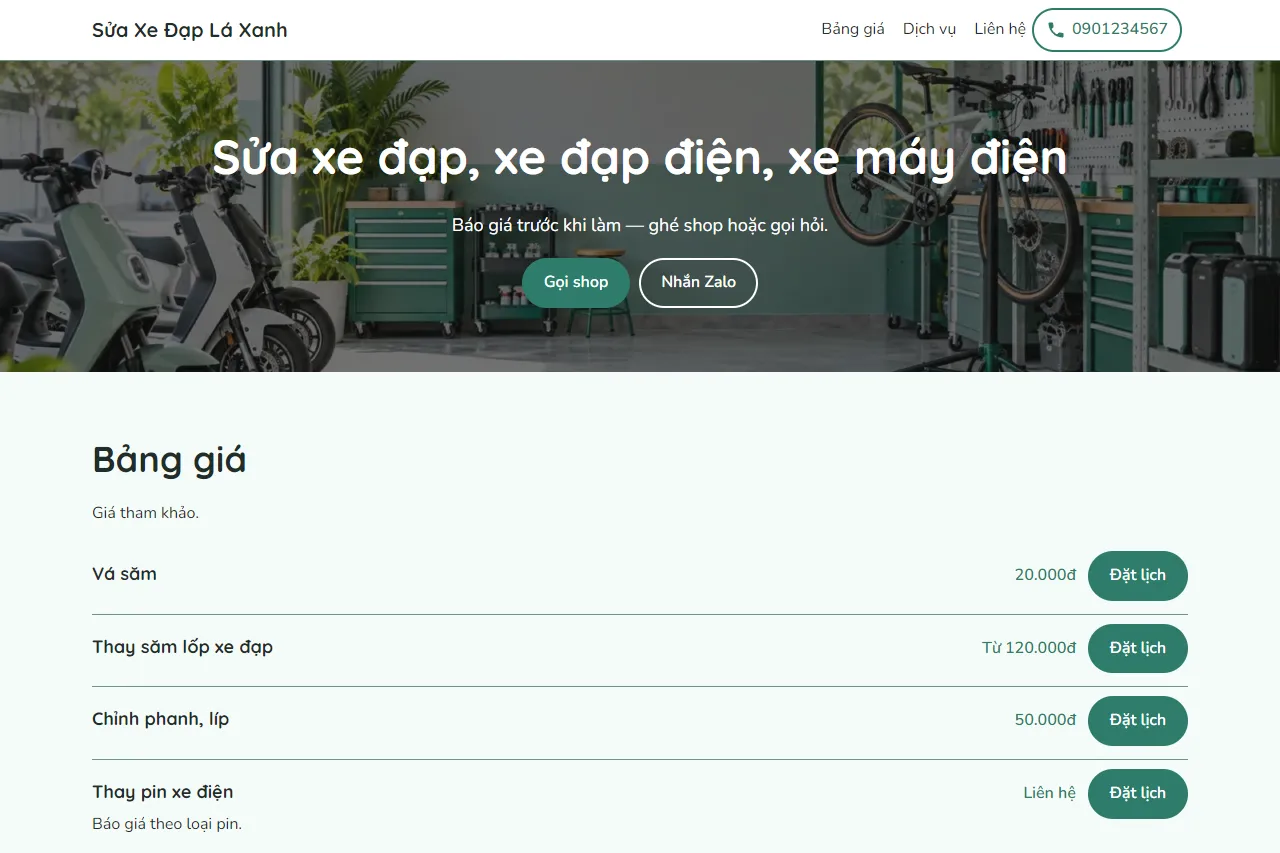Select the Thay pin xe điện title
1280x853 pixels.
click(x=162, y=792)
